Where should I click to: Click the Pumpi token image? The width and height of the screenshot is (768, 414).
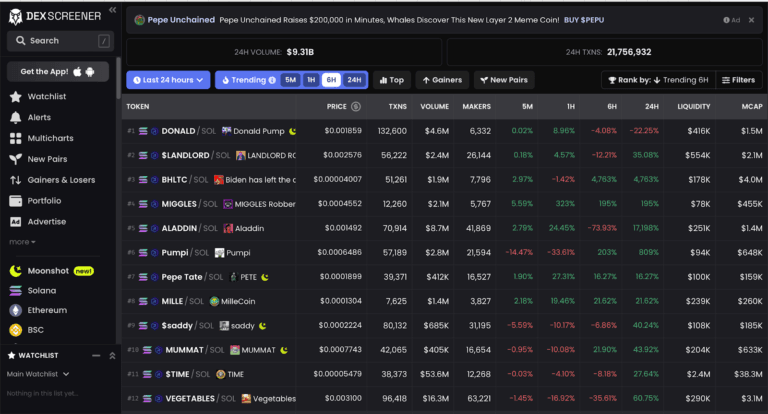[x=219, y=253]
